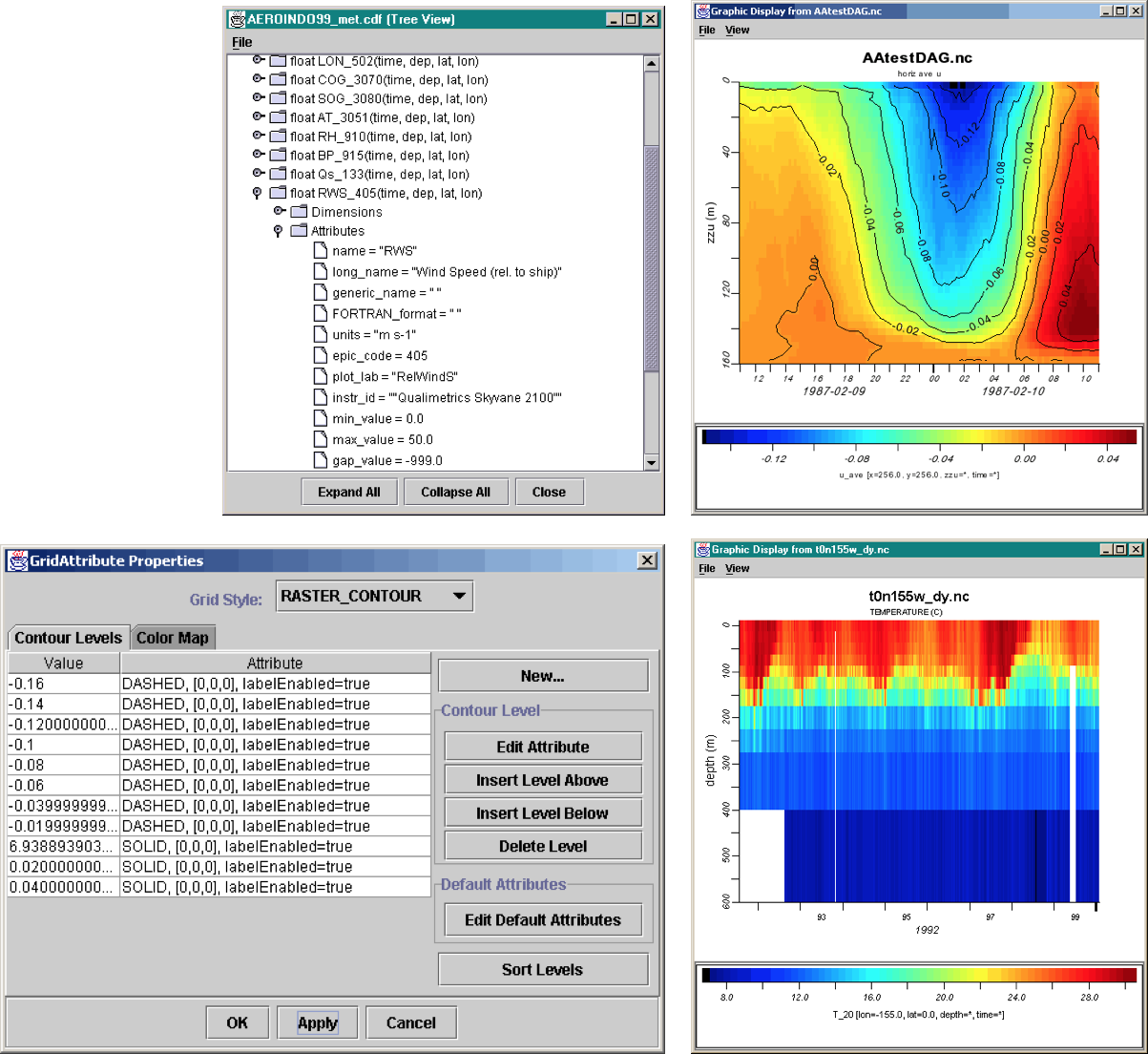Click the AAtestDAG.nc color bar legend
Viewport: 1148px width, 1054px height.
click(919, 437)
